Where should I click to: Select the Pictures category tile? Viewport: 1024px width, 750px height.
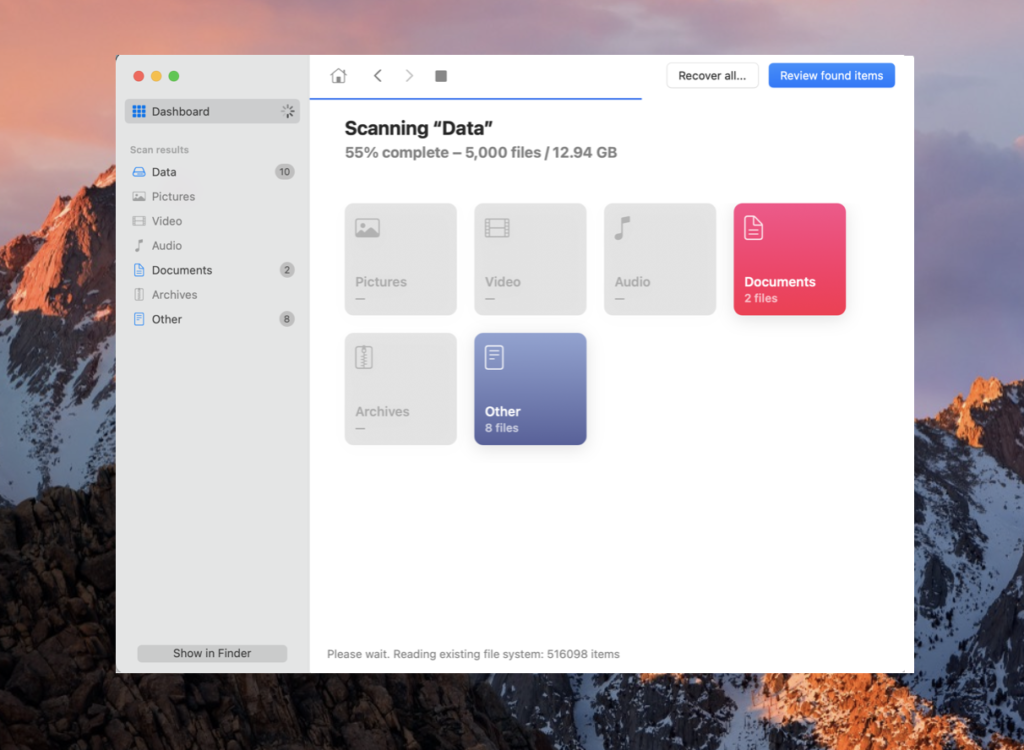(x=400, y=259)
